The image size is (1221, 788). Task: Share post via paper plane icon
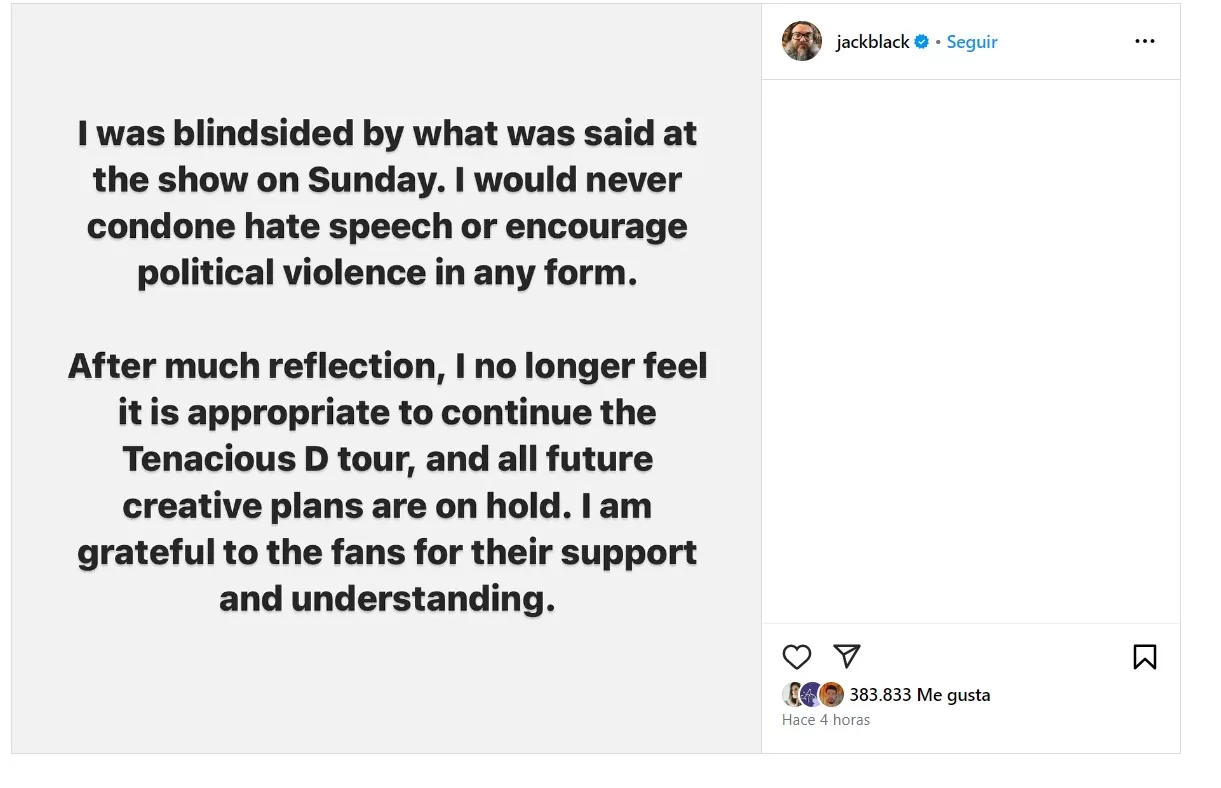tap(847, 656)
